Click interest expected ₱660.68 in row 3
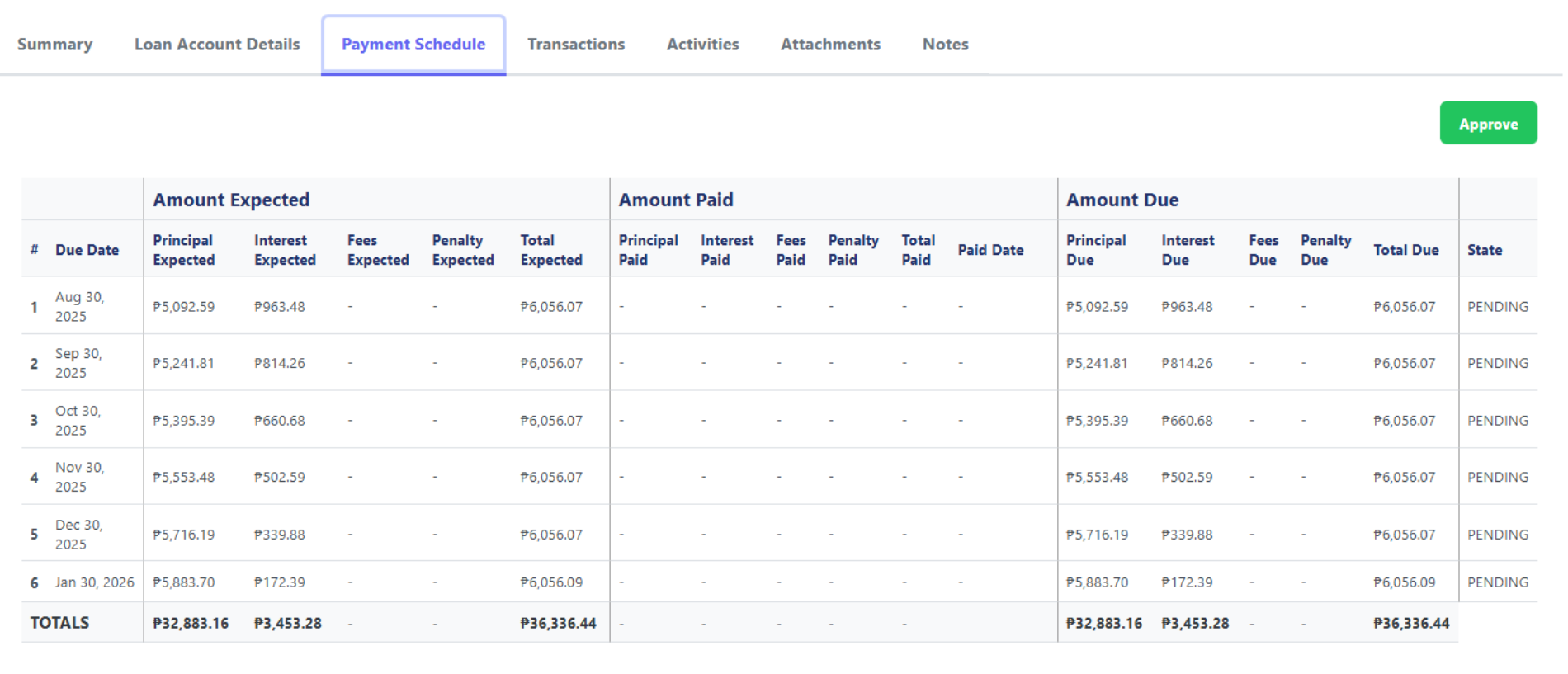Viewport: 1568px width, 674px height. pyautogui.click(x=280, y=420)
